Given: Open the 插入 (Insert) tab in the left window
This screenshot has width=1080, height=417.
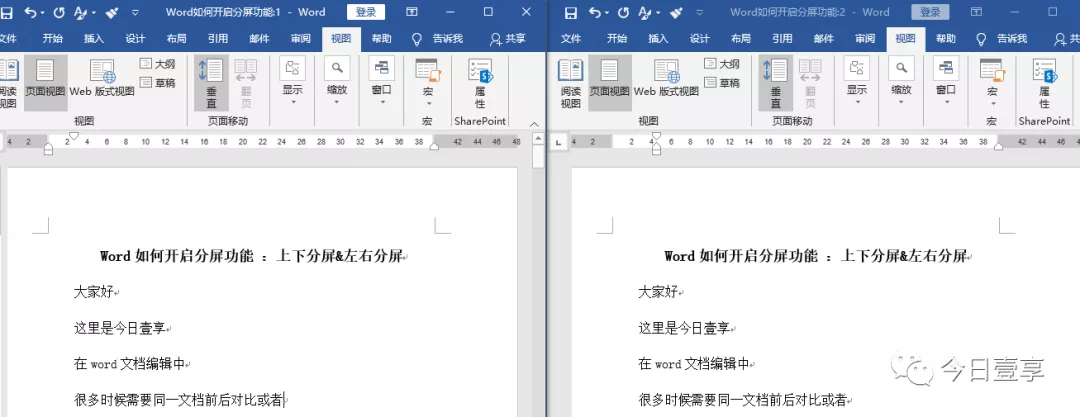Looking at the screenshot, I should (94, 39).
